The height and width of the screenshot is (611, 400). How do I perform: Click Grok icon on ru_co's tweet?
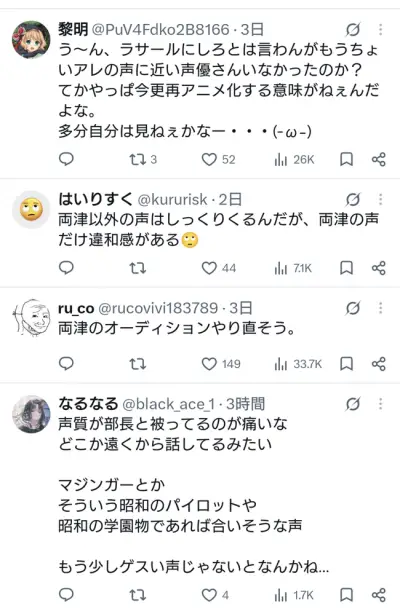(353, 308)
